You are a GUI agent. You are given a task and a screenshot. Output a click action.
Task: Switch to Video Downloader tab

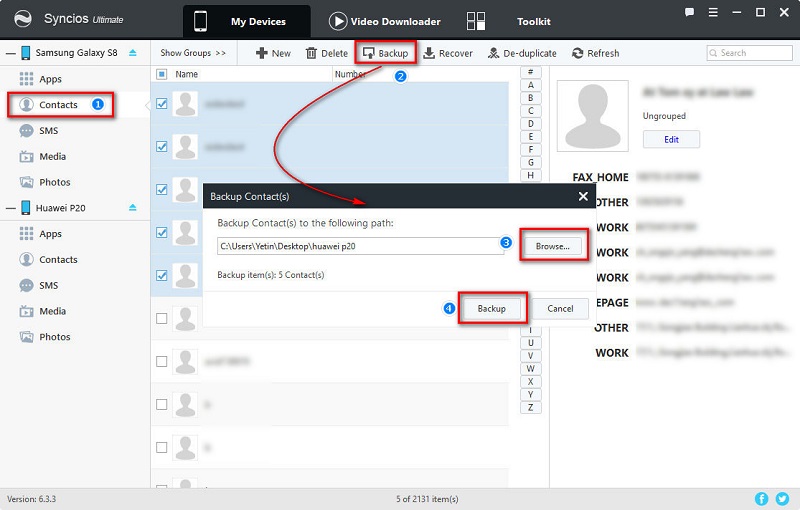tap(384, 21)
